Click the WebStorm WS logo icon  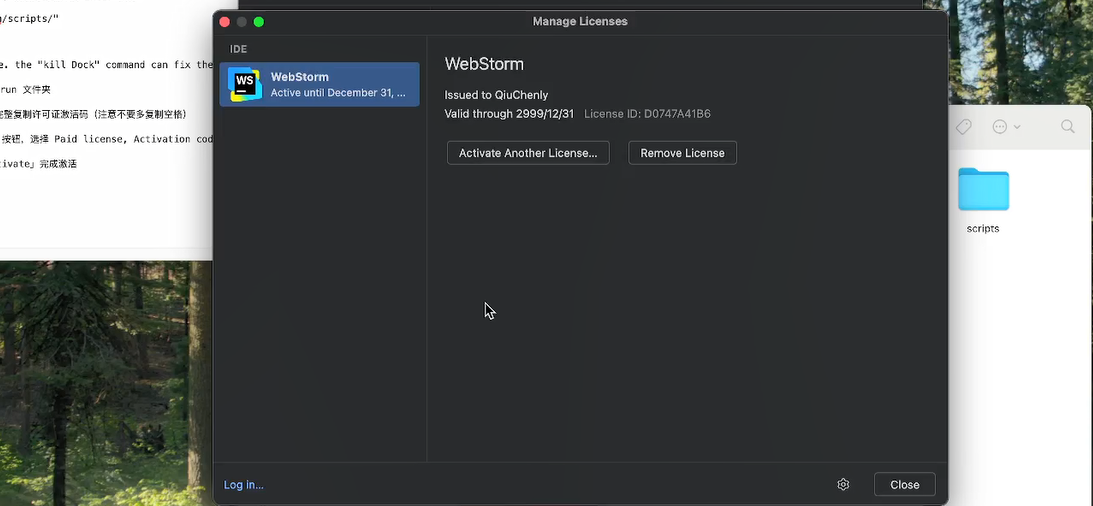tap(245, 84)
